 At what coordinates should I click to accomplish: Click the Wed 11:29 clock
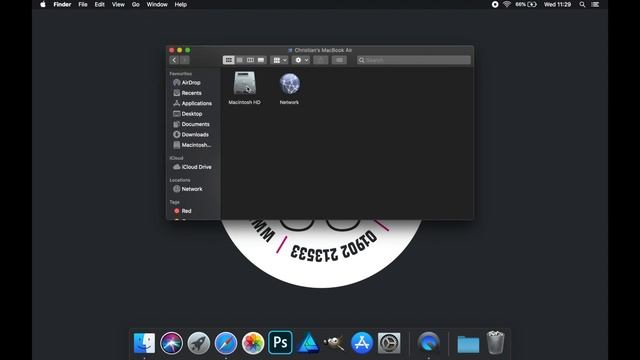(x=557, y=4)
